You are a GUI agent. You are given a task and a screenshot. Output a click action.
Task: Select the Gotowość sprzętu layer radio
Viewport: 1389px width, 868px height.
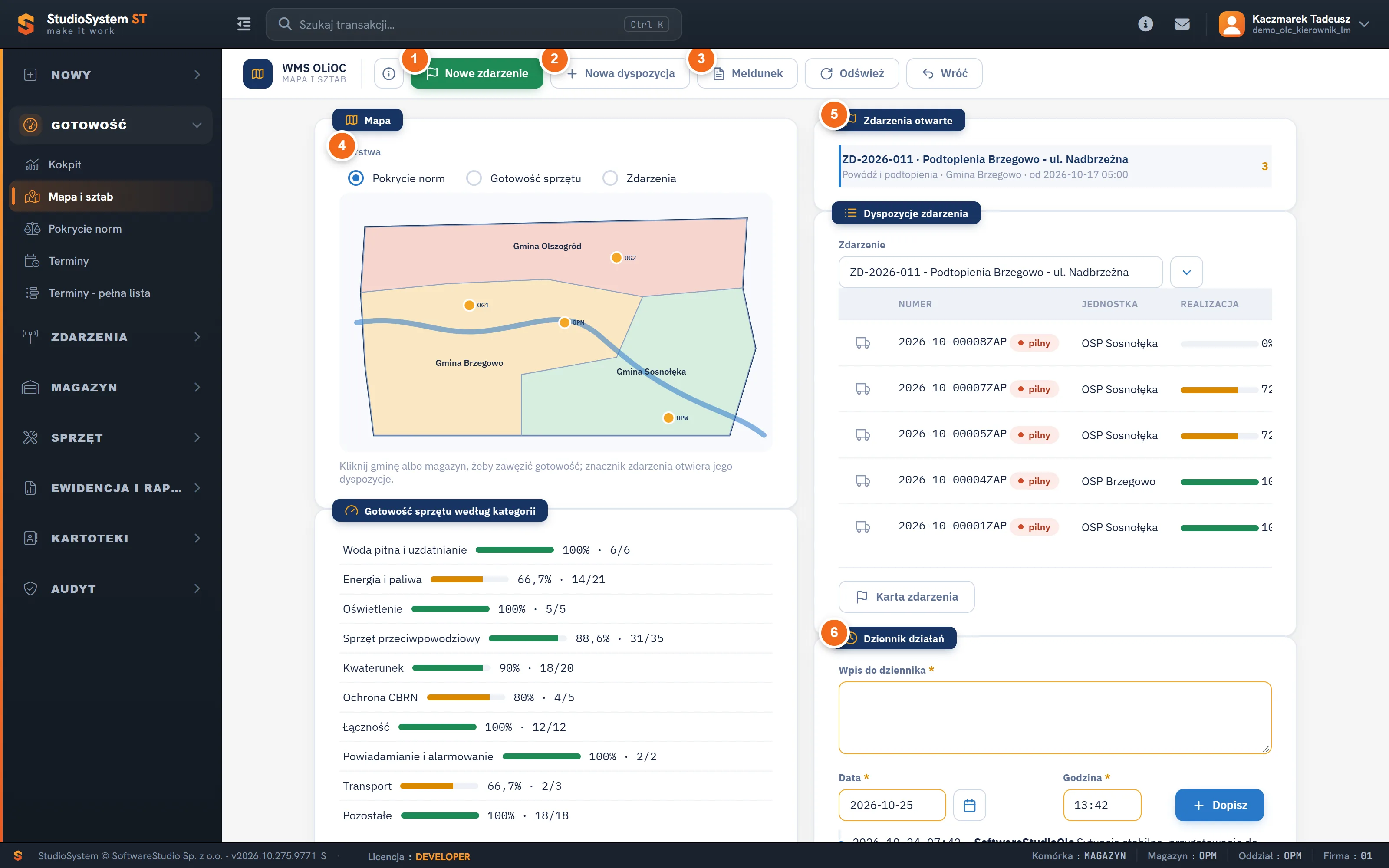pyautogui.click(x=474, y=178)
